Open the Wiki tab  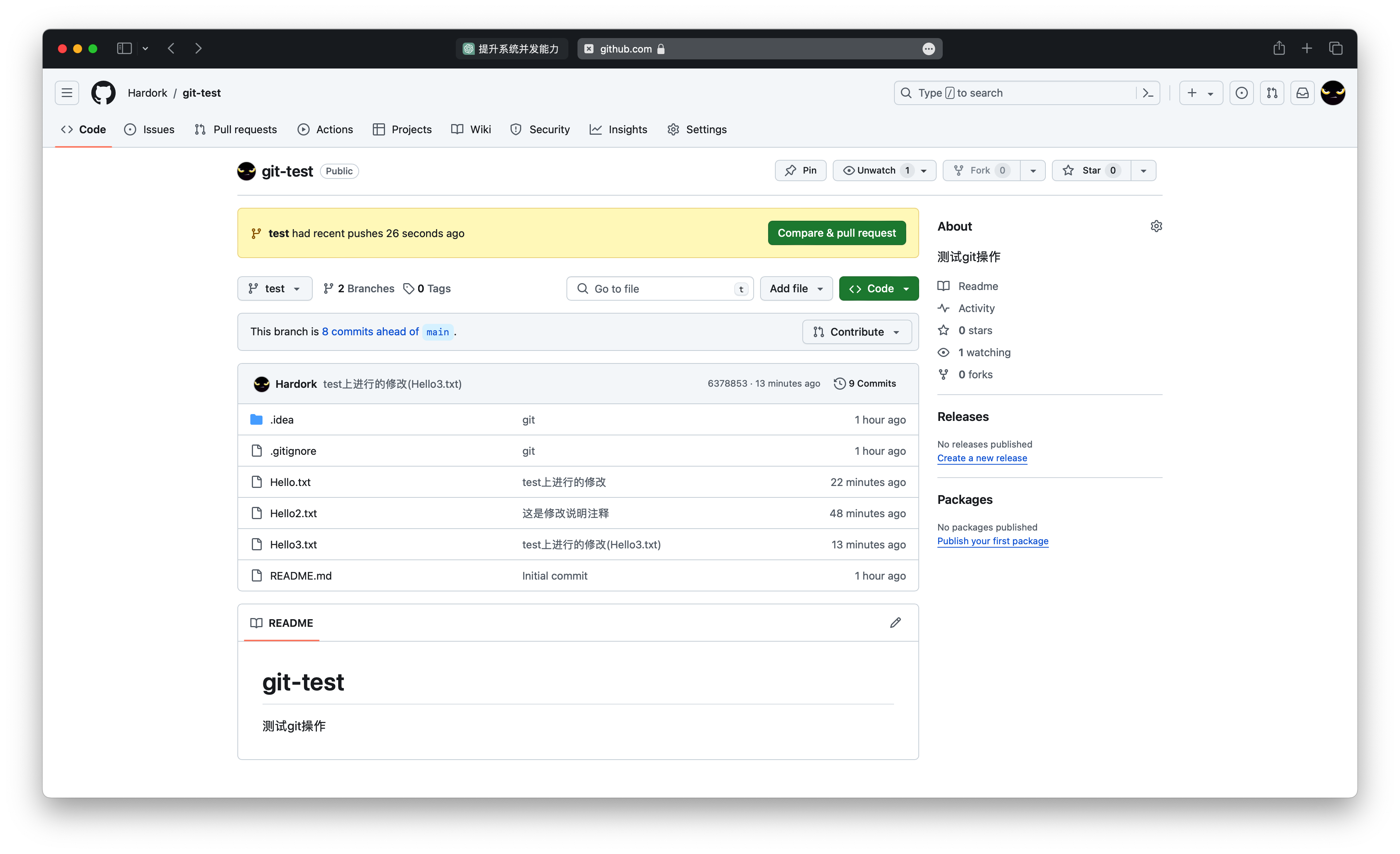[x=471, y=129]
